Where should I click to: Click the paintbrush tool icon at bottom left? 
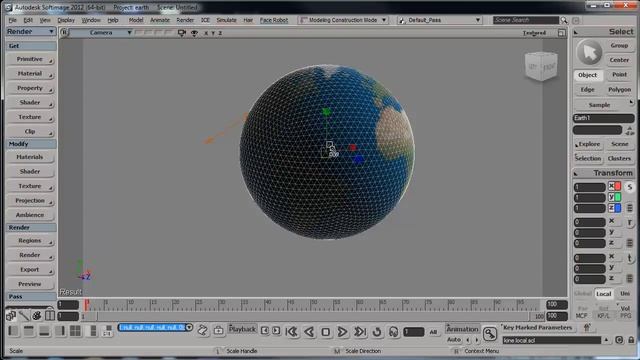pos(24,316)
